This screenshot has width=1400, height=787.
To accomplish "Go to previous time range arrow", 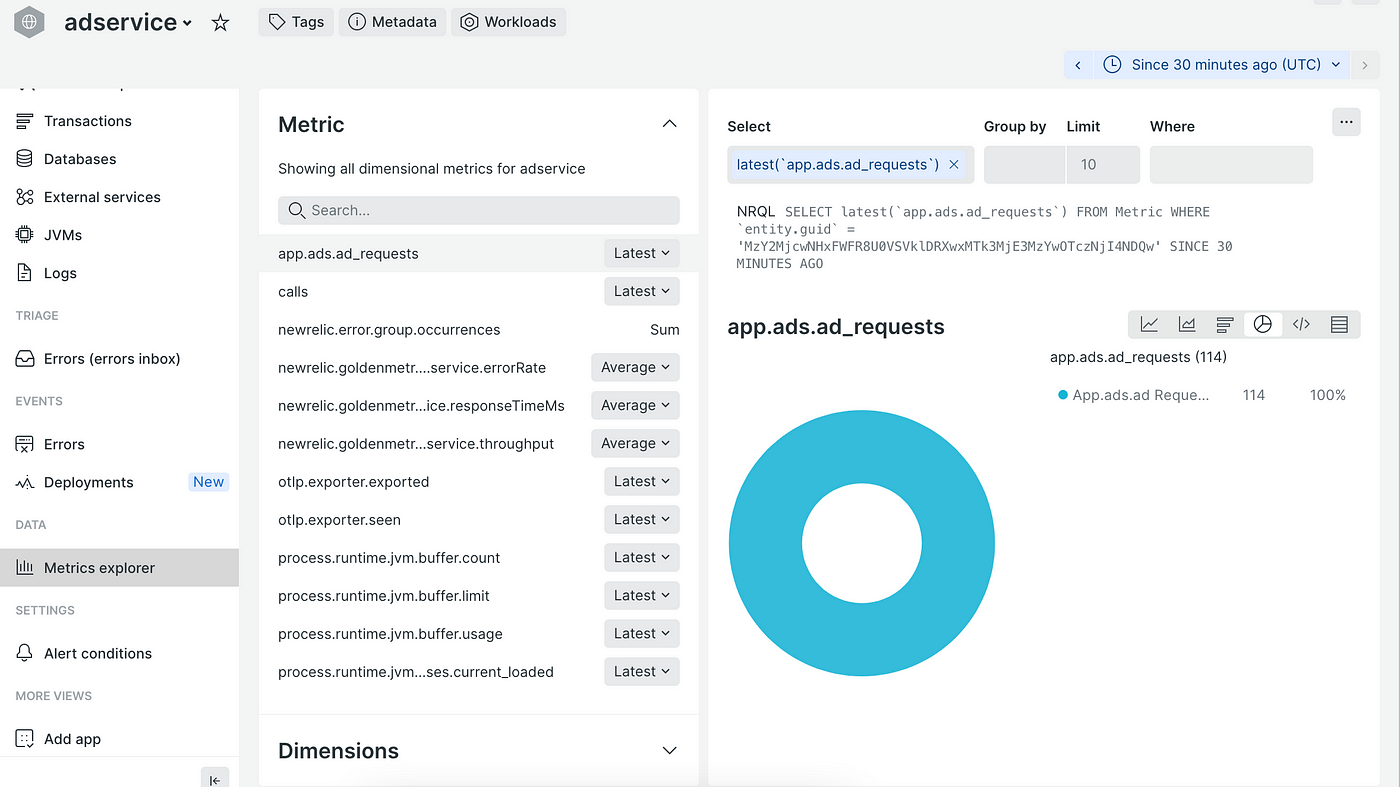I will click(1078, 65).
